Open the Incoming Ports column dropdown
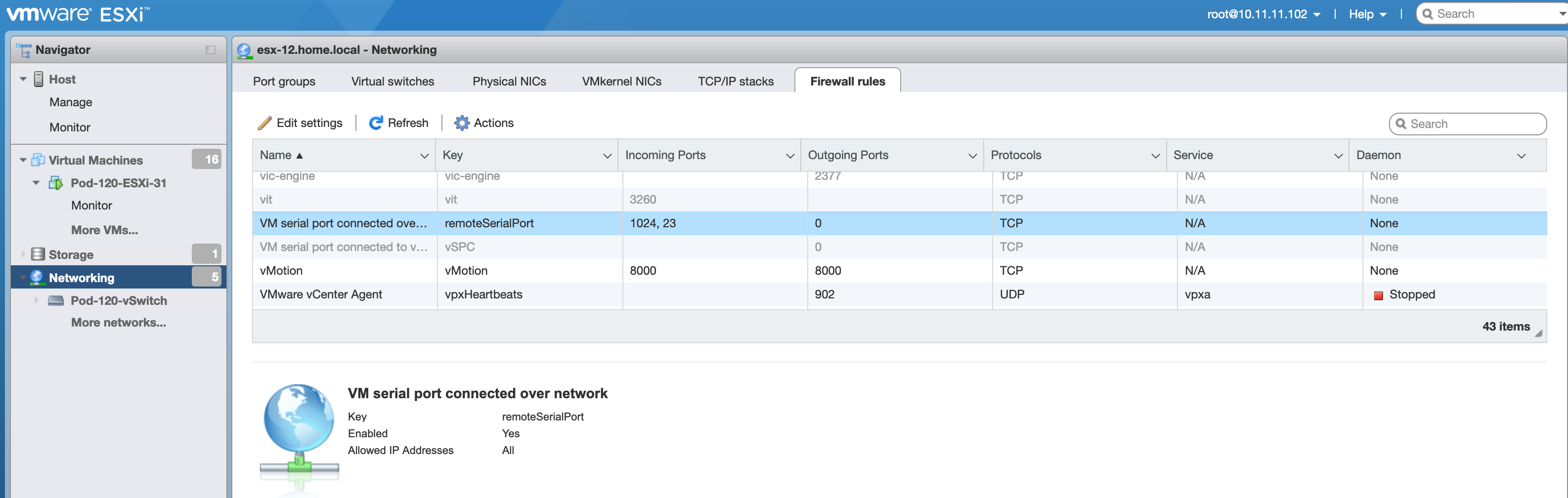 [x=789, y=156]
